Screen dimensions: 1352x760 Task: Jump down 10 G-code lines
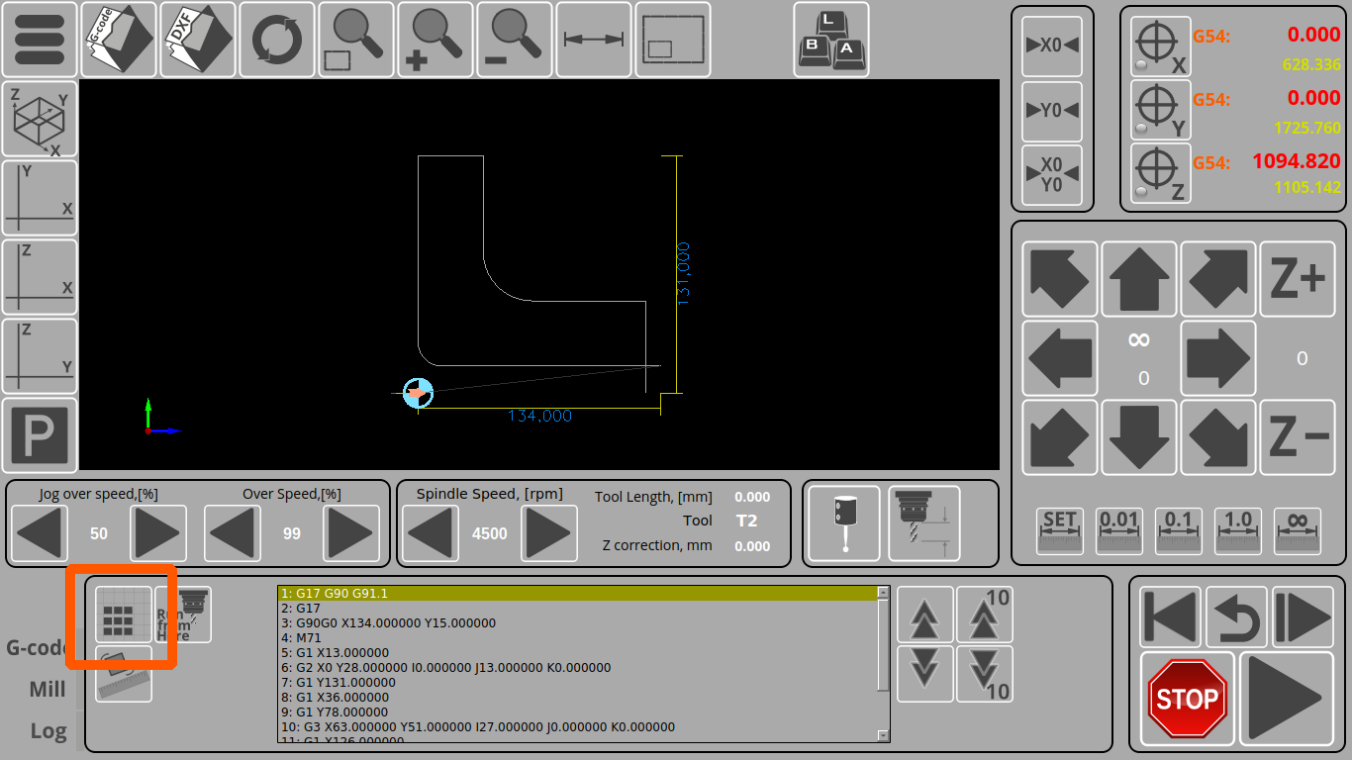(x=985, y=673)
